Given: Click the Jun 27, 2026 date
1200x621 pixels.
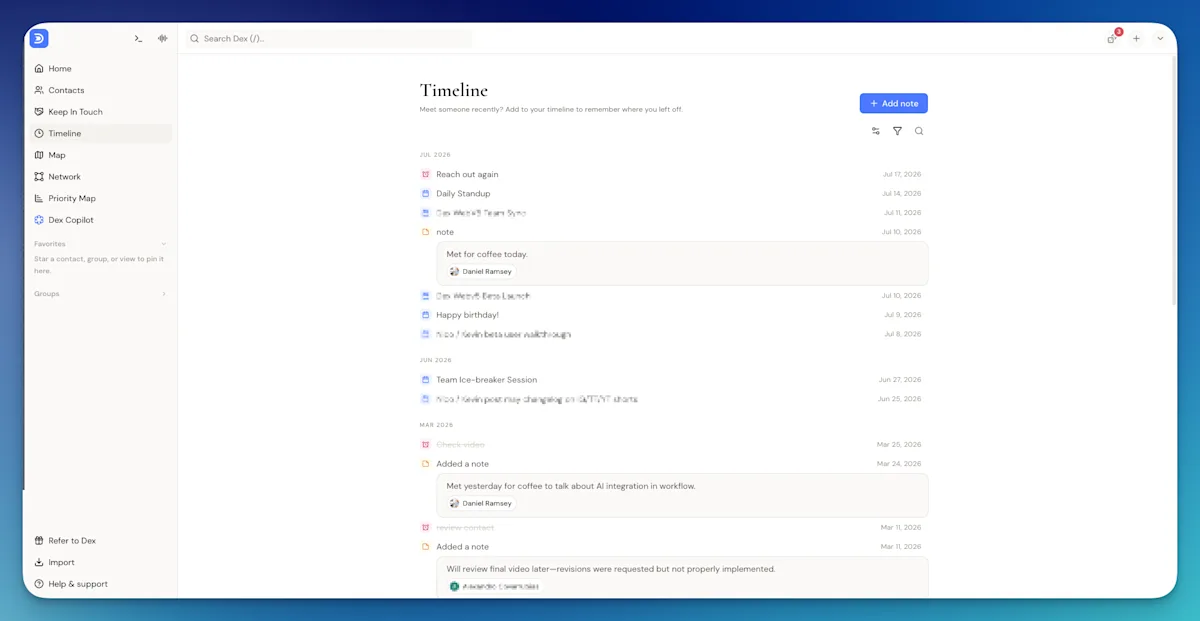Looking at the screenshot, I should click(x=900, y=380).
